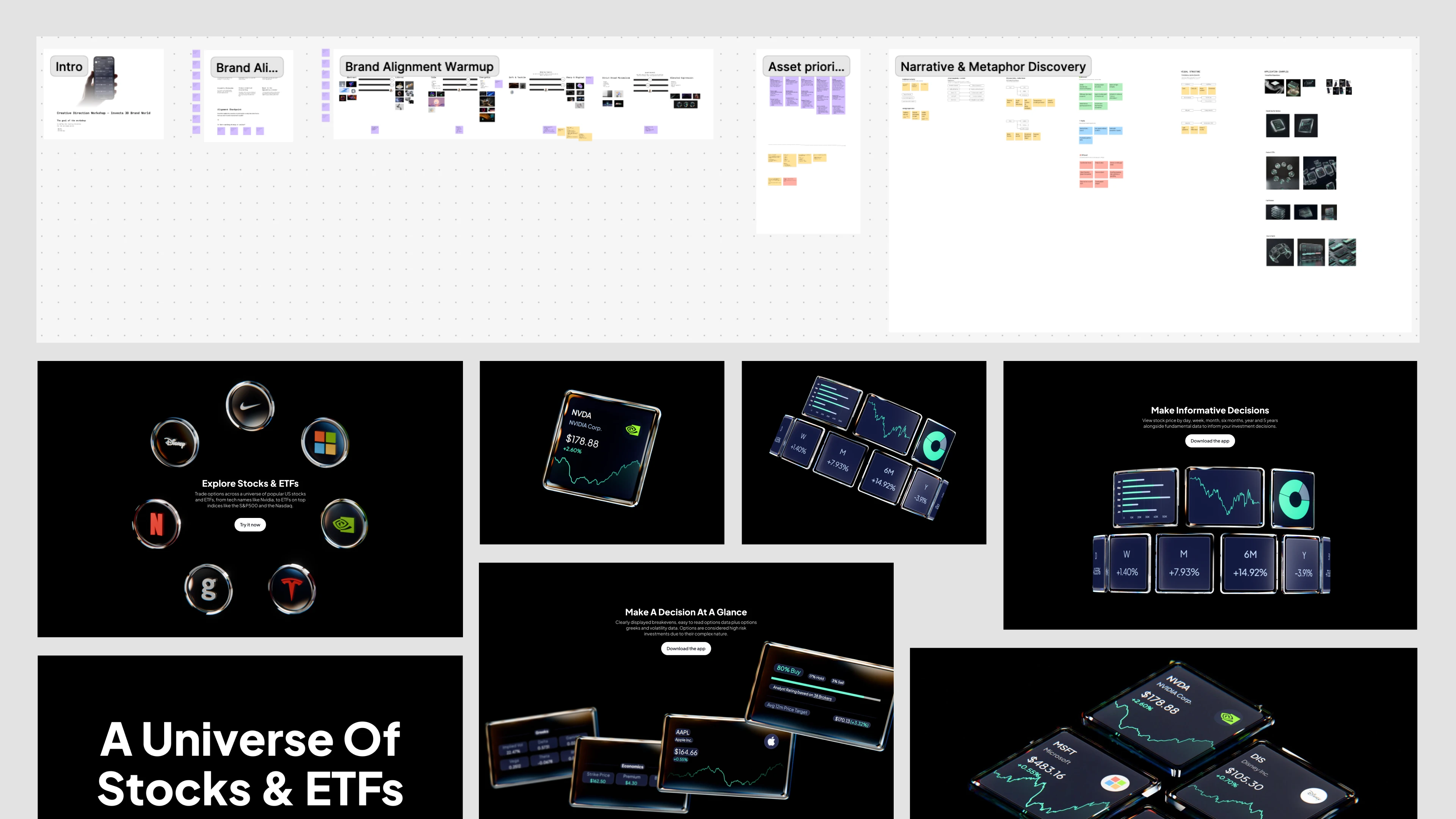This screenshot has height=819, width=1456.
Task: Click the upright M +7.93% tile
Action: [1184, 563]
